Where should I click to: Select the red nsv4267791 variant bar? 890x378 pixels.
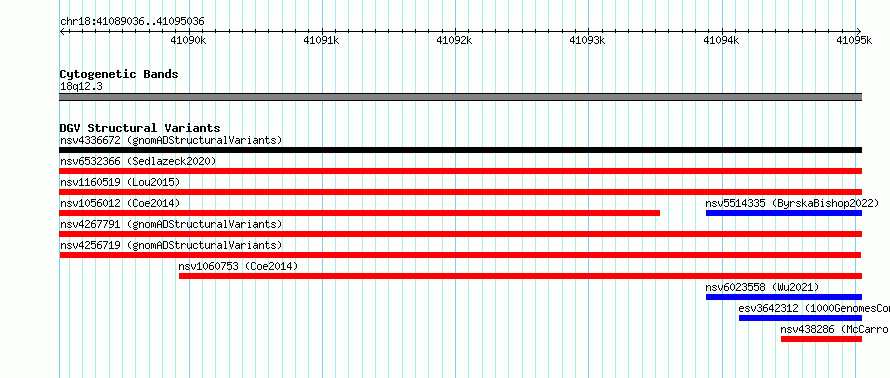pyautogui.click(x=460, y=234)
